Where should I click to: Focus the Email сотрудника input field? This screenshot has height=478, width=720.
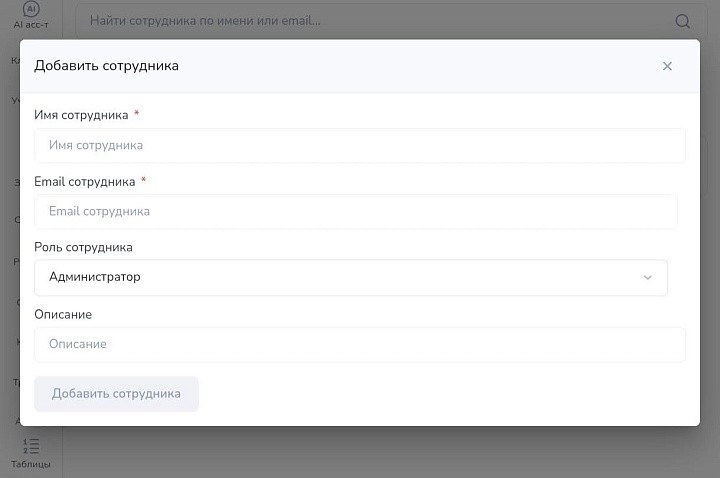(x=355, y=212)
